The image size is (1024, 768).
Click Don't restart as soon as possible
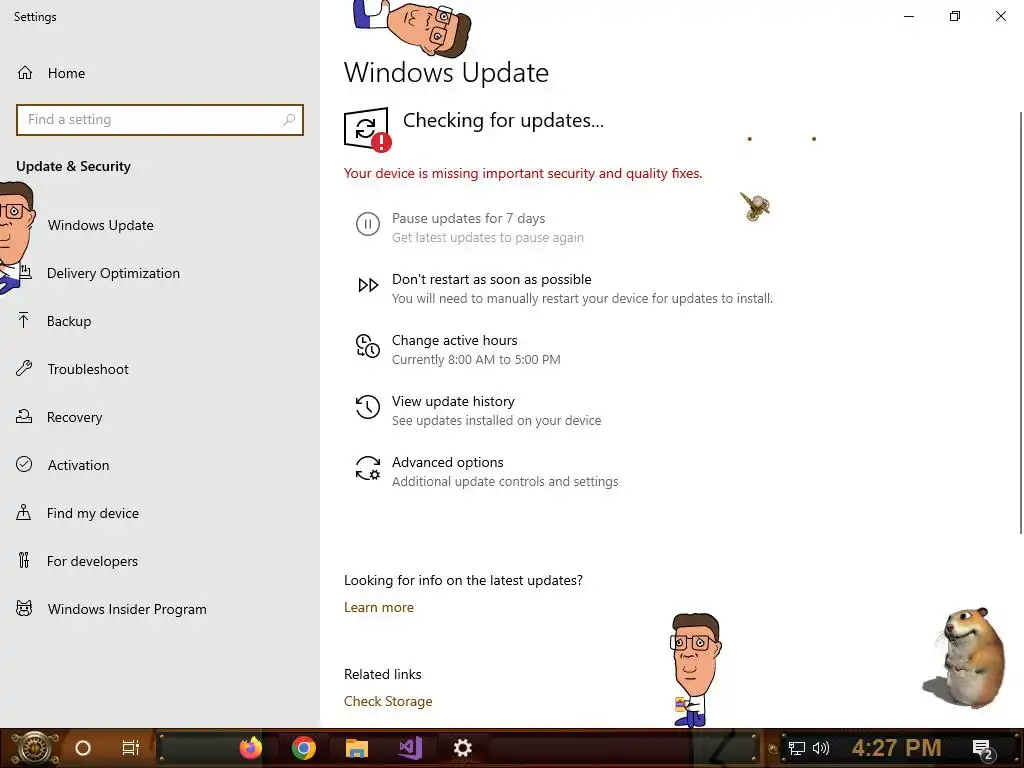coord(492,279)
